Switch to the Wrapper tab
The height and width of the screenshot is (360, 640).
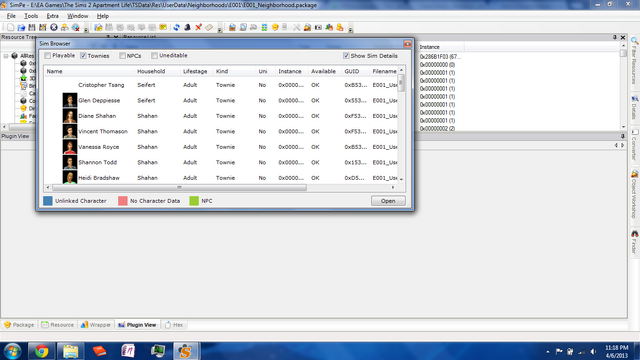coord(96,325)
